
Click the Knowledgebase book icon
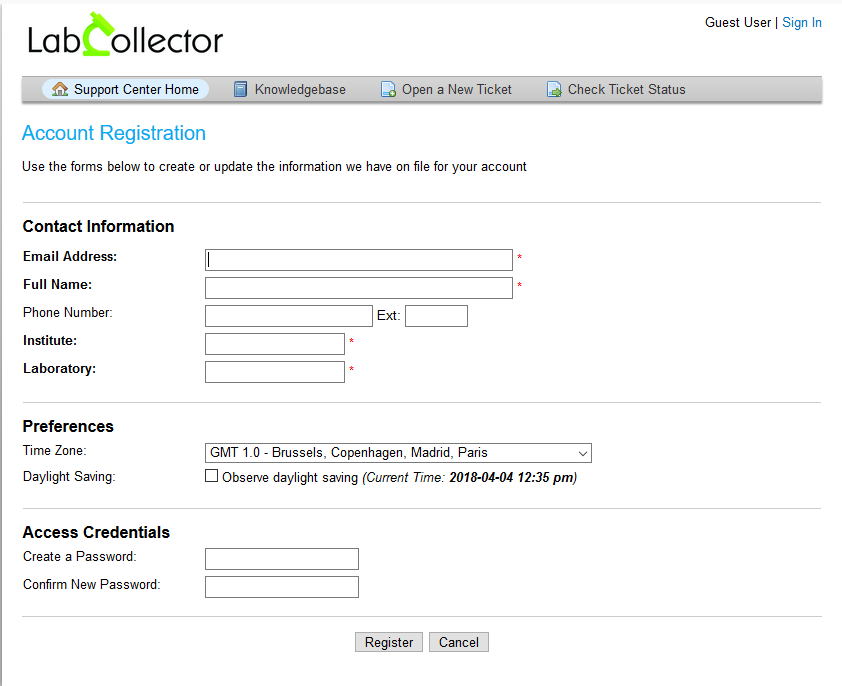point(241,89)
